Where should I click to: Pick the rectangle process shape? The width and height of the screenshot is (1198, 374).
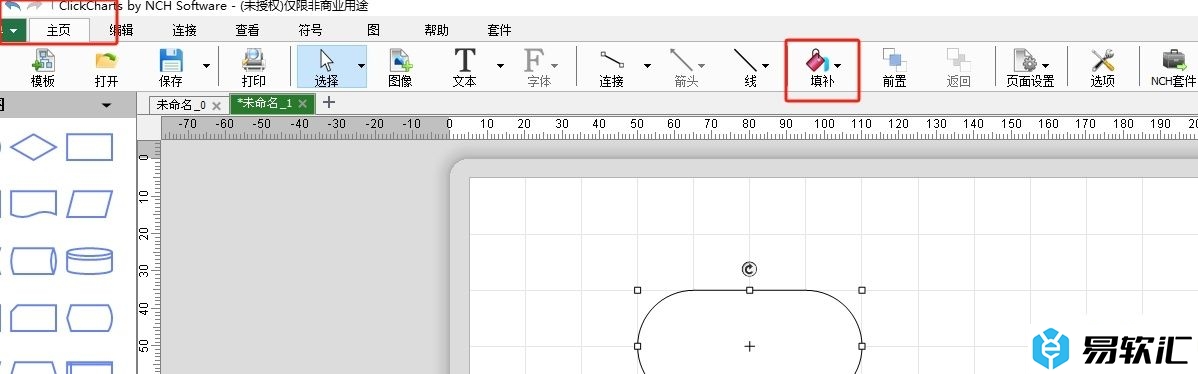coord(89,147)
